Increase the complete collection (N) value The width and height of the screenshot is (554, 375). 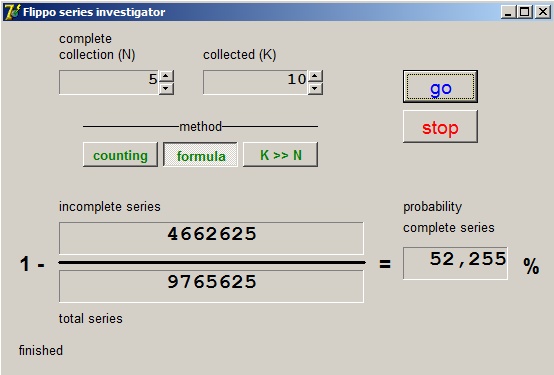pyautogui.click(x=166, y=76)
